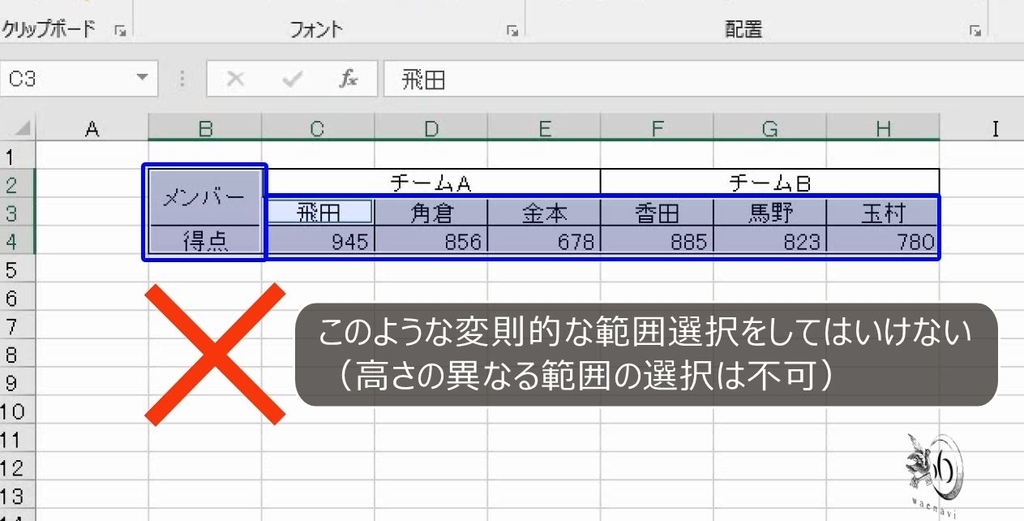Select the cell containing 金本
This screenshot has width=1024, height=521.
544,212
